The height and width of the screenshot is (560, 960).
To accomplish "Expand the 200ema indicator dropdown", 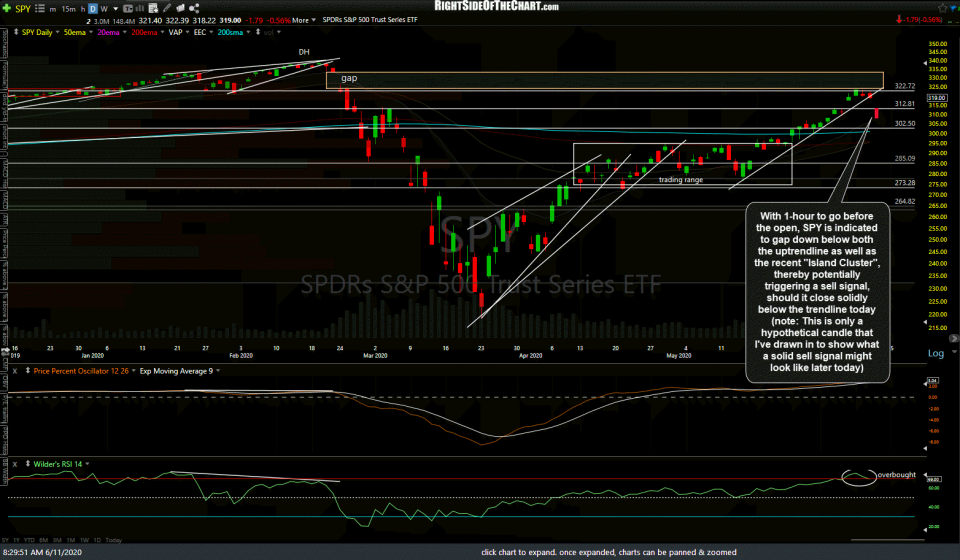I will (x=162, y=32).
